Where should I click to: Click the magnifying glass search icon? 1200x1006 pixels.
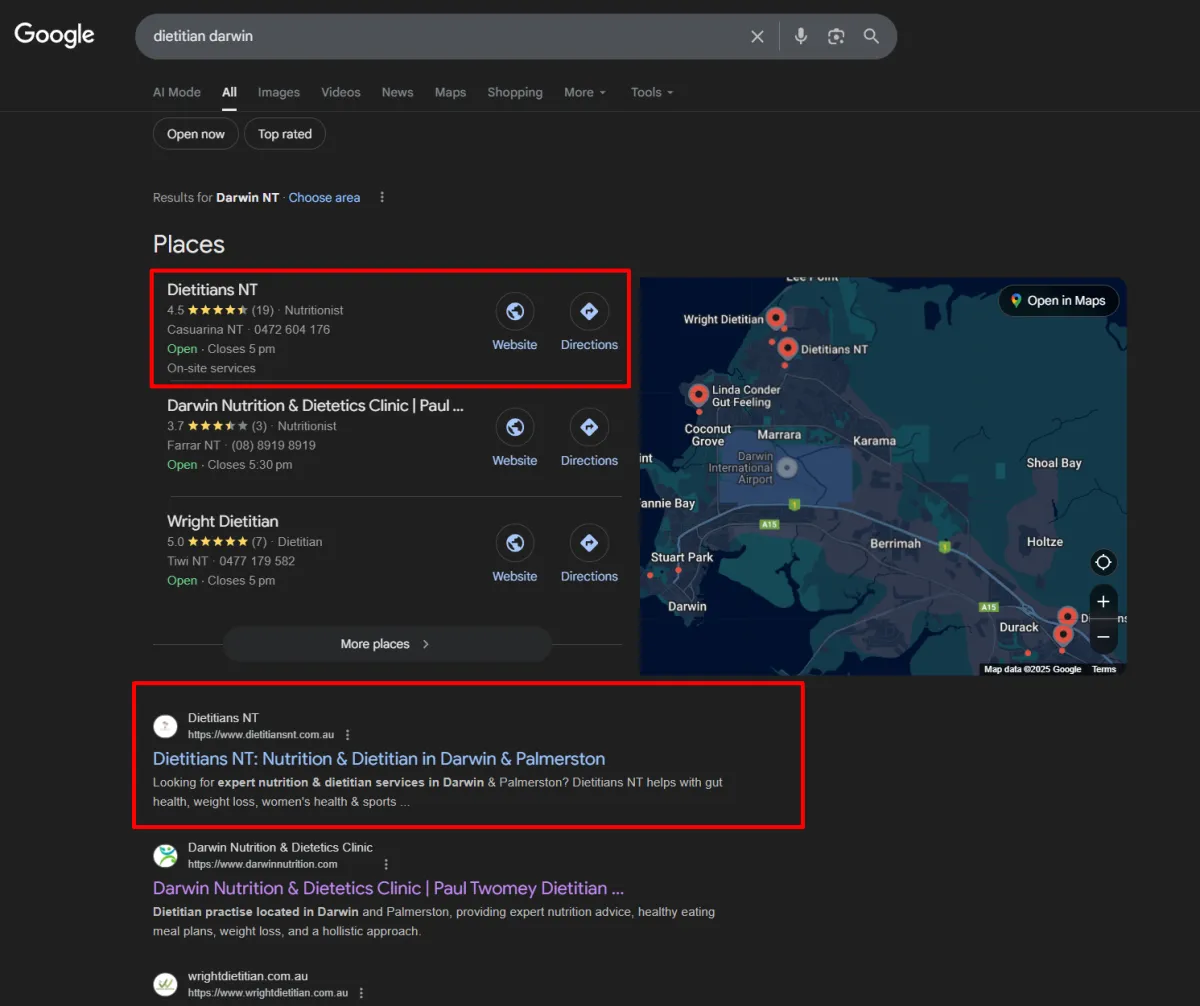[x=871, y=37]
